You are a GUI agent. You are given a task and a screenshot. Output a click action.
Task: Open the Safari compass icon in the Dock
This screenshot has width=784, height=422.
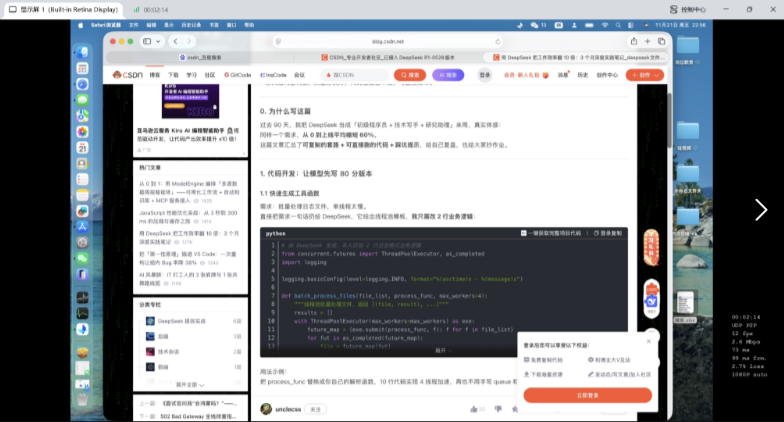coord(82,84)
